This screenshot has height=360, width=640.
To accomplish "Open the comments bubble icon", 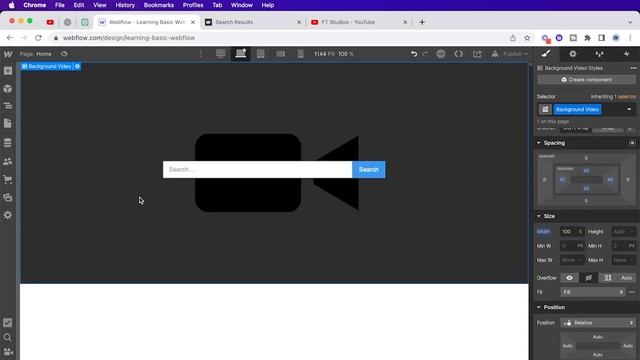I will pyautogui.click(x=441, y=54).
